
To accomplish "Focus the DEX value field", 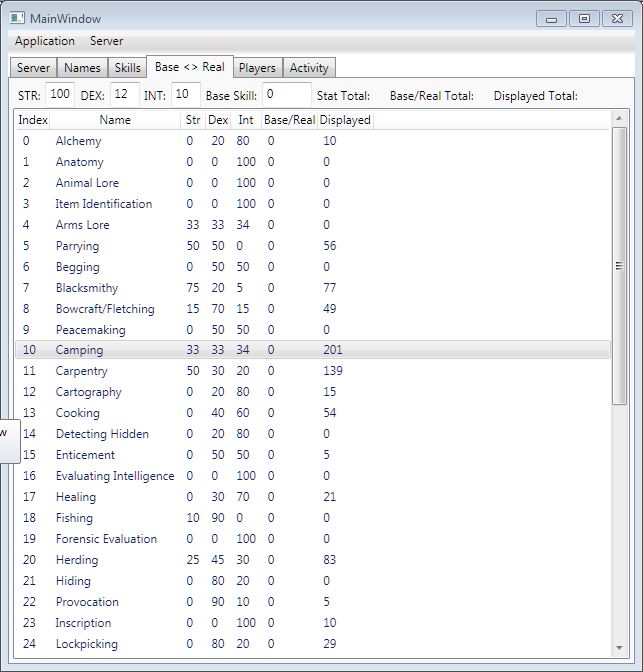I will tap(124, 94).
